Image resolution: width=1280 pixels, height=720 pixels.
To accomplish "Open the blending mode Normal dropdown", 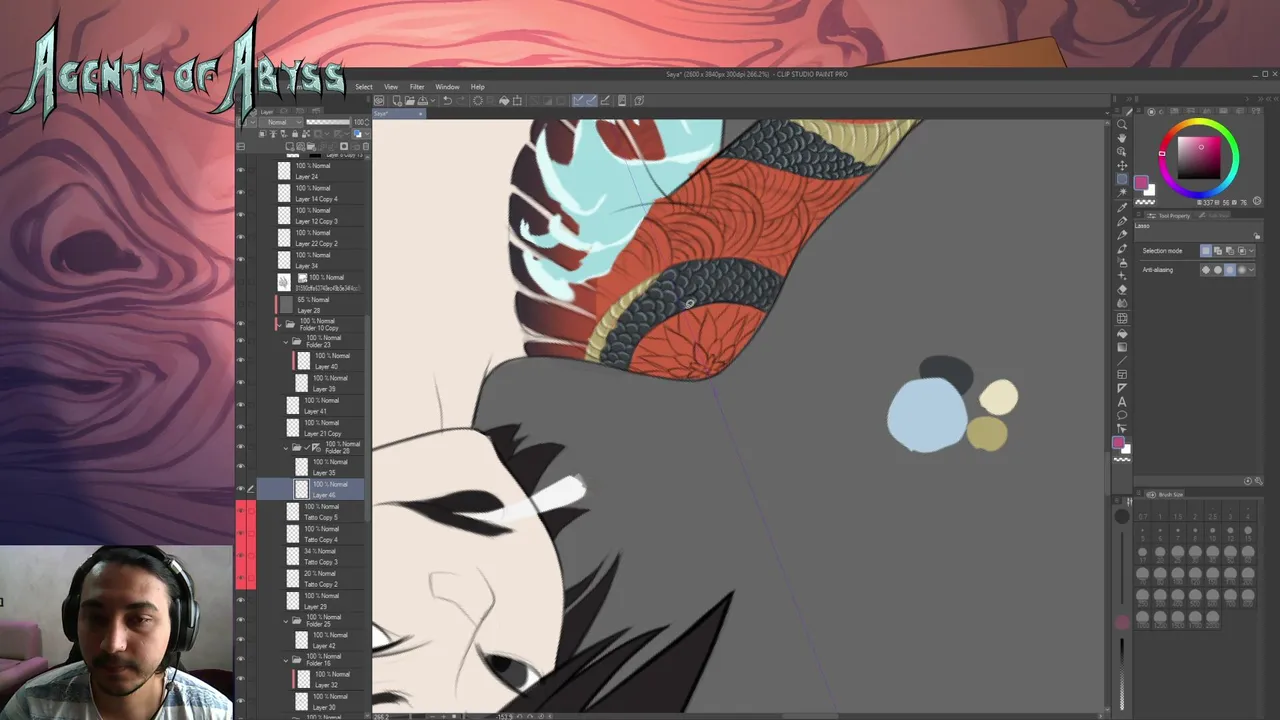I will pyautogui.click(x=280, y=122).
